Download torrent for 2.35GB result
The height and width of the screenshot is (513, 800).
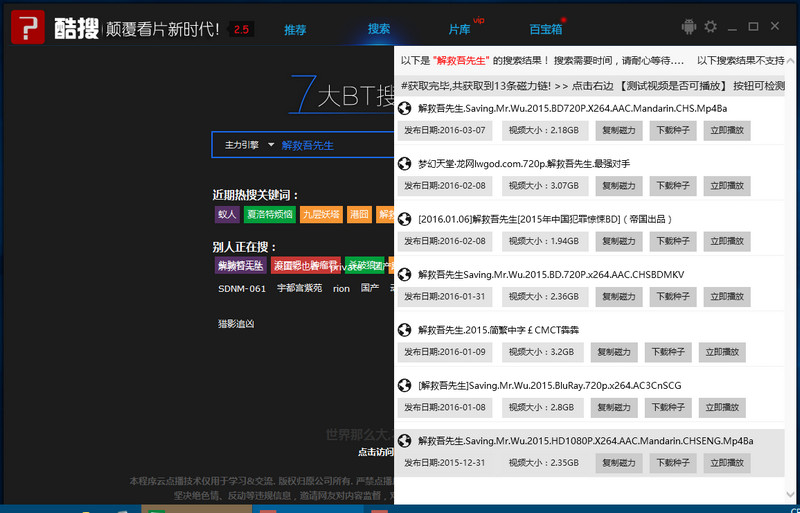[673, 463]
